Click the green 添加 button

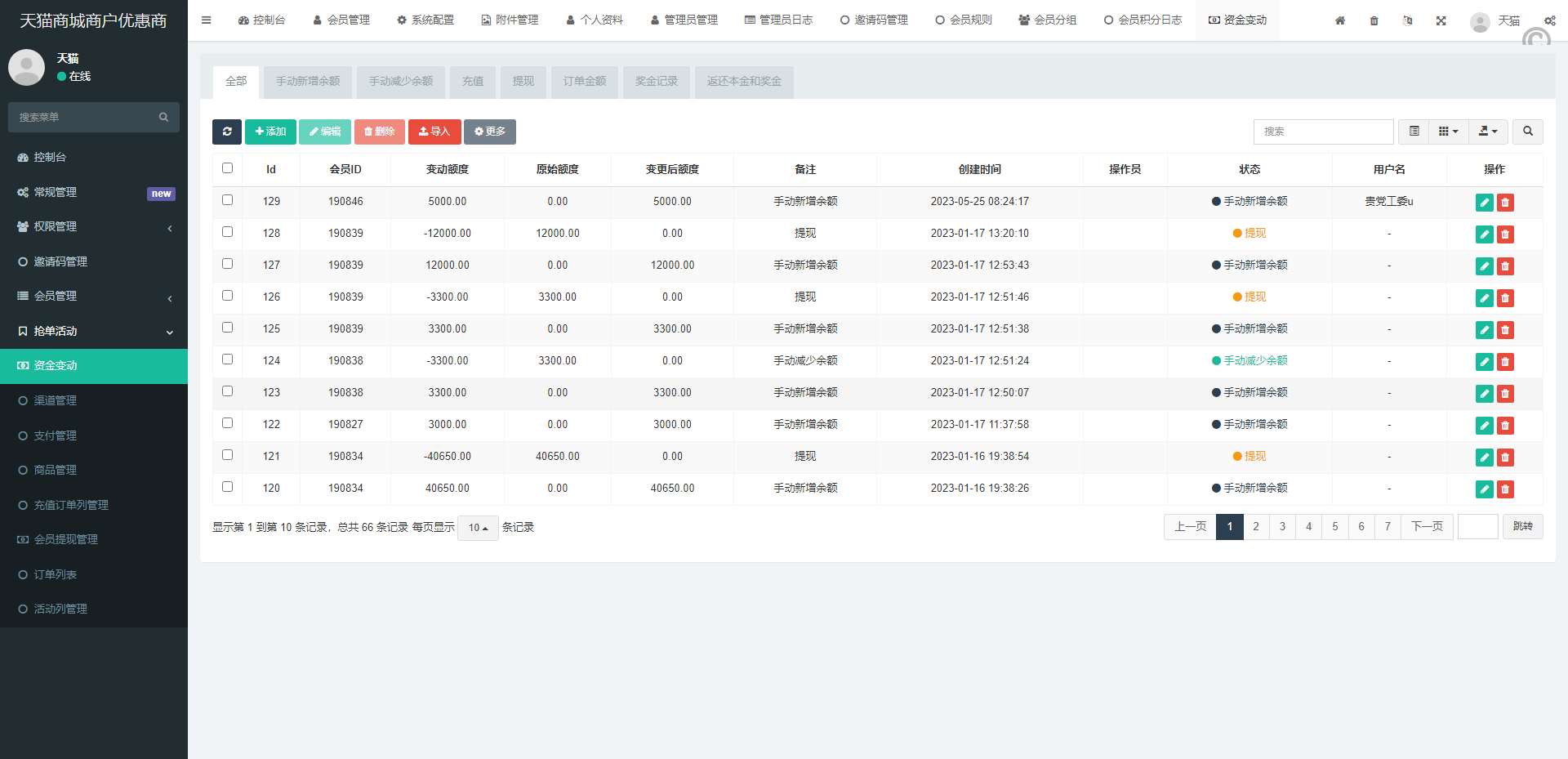click(270, 132)
